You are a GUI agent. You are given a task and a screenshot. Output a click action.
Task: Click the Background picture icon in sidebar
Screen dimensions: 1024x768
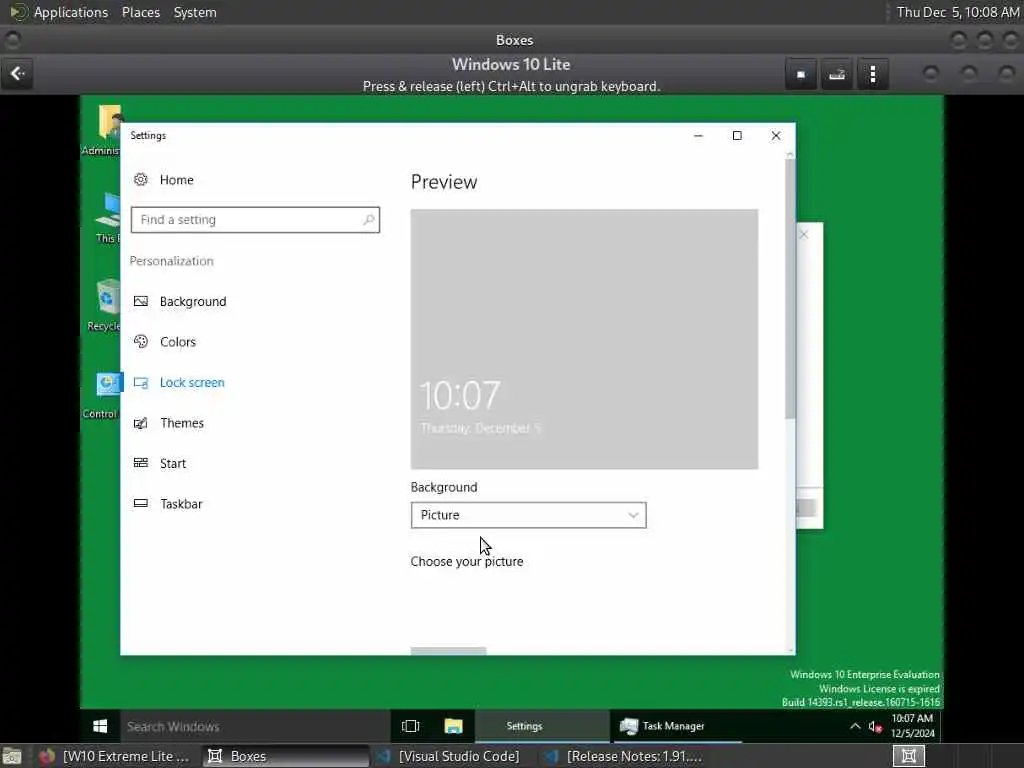click(x=140, y=301)
